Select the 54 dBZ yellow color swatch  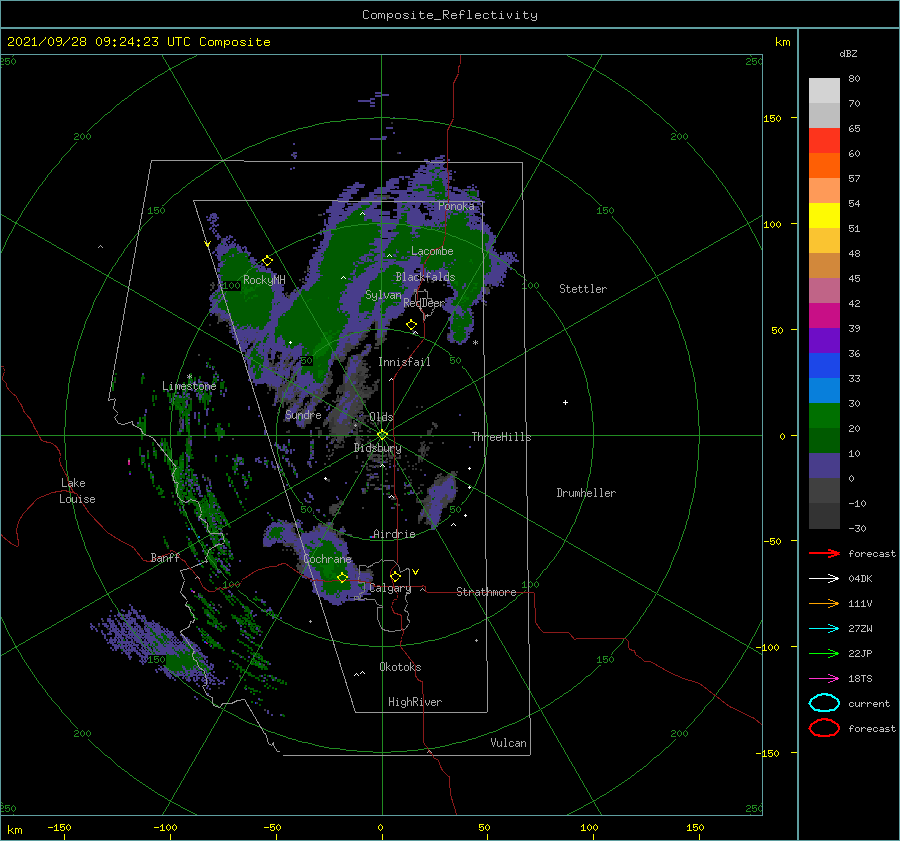pos(824,215)
